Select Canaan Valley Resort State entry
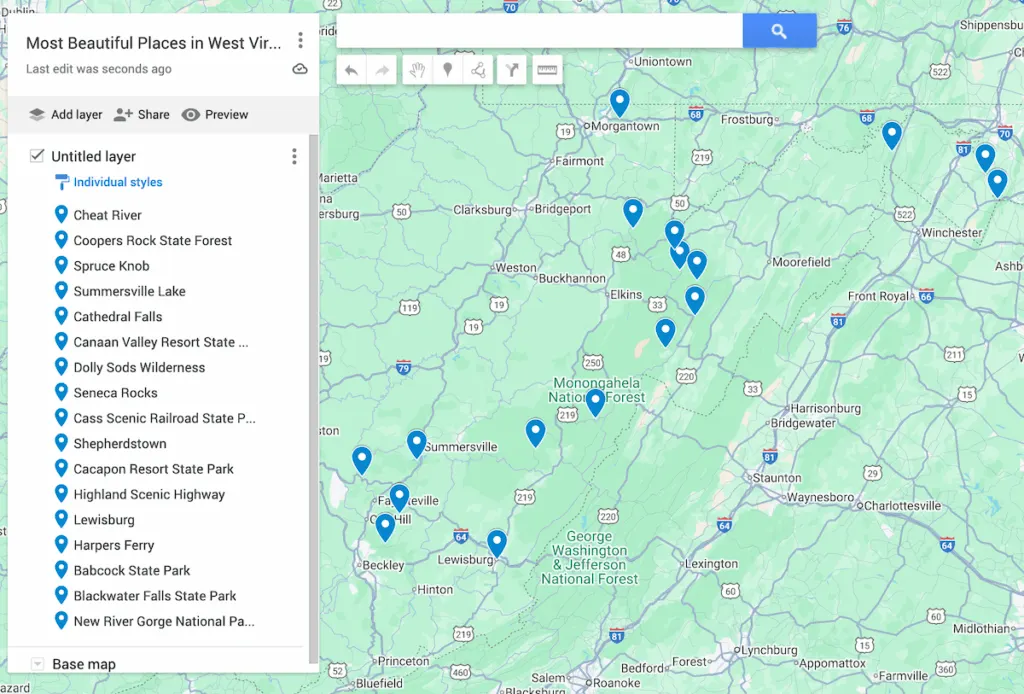This screenshot has width=1024, height=694. click(x=161, y=342)
